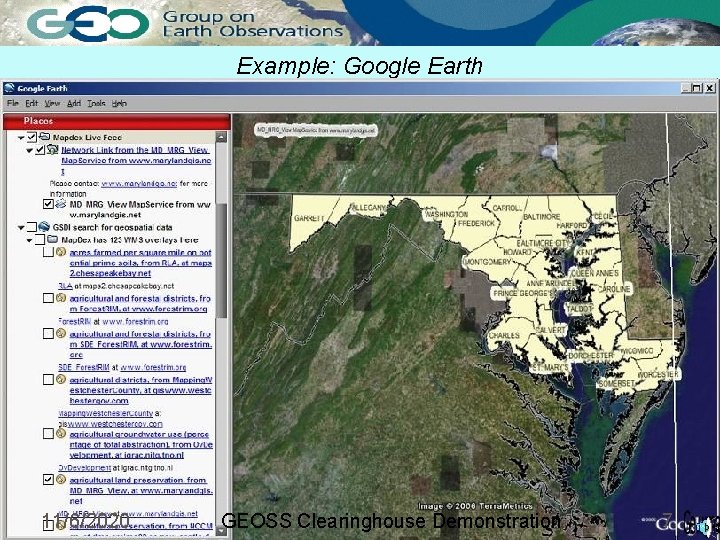Collapse the MapDex WMS overlays folder

[x=30, y=240]
